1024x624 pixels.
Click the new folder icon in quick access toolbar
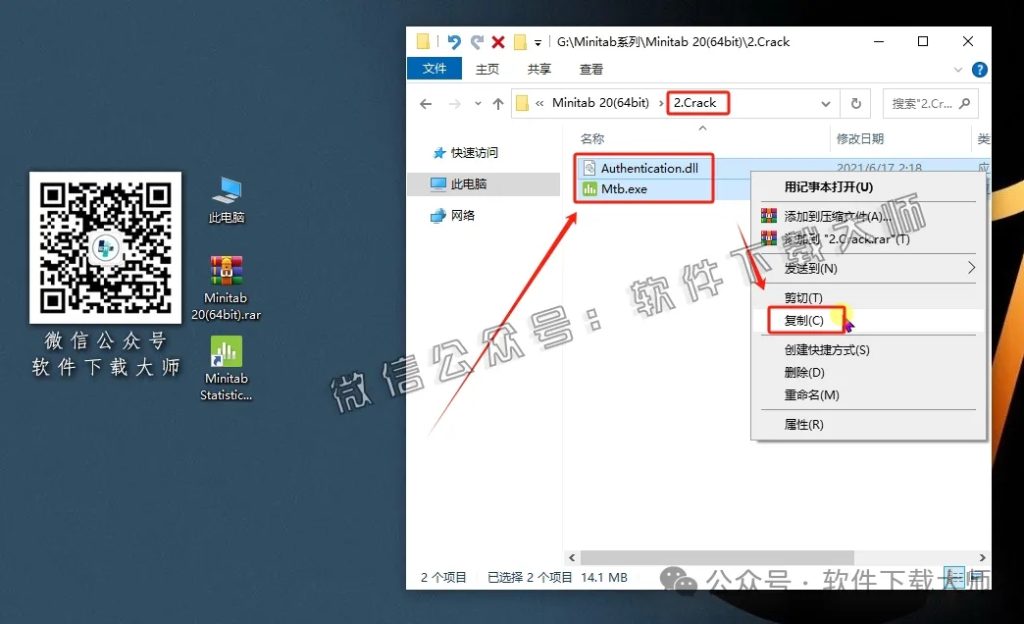(423, 41)
